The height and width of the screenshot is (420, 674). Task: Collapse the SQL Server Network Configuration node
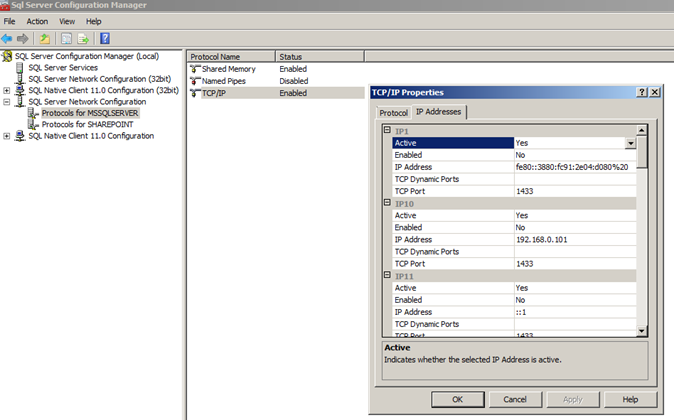coord(6,102)
